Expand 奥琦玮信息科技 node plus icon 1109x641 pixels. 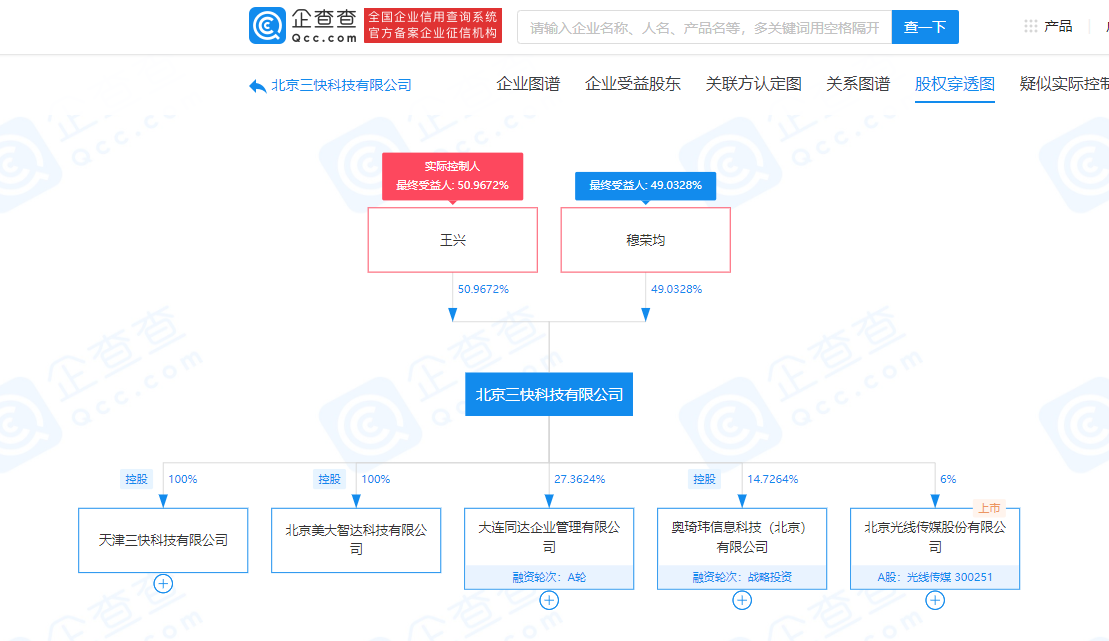pos(742,600)
